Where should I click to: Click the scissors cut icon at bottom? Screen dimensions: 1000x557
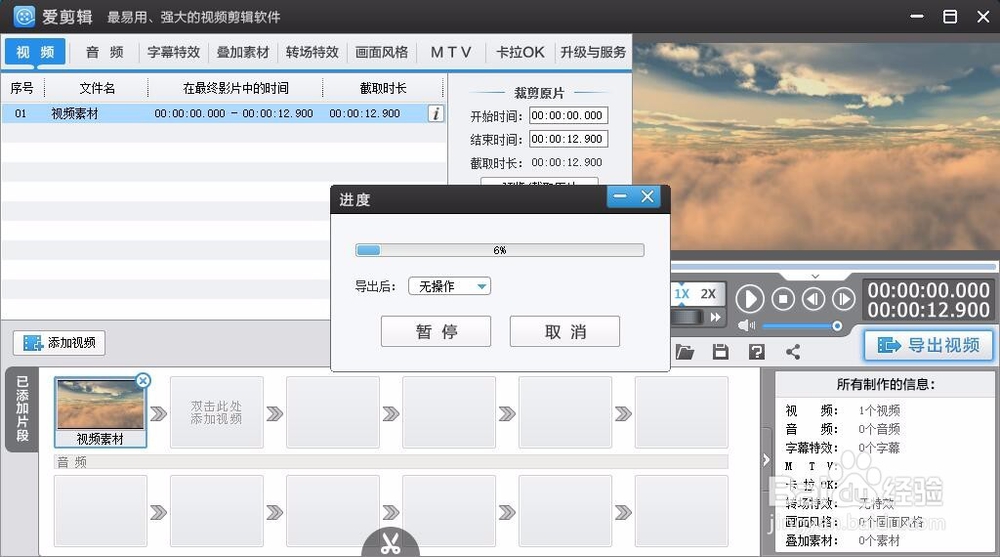tap(390, 543)
